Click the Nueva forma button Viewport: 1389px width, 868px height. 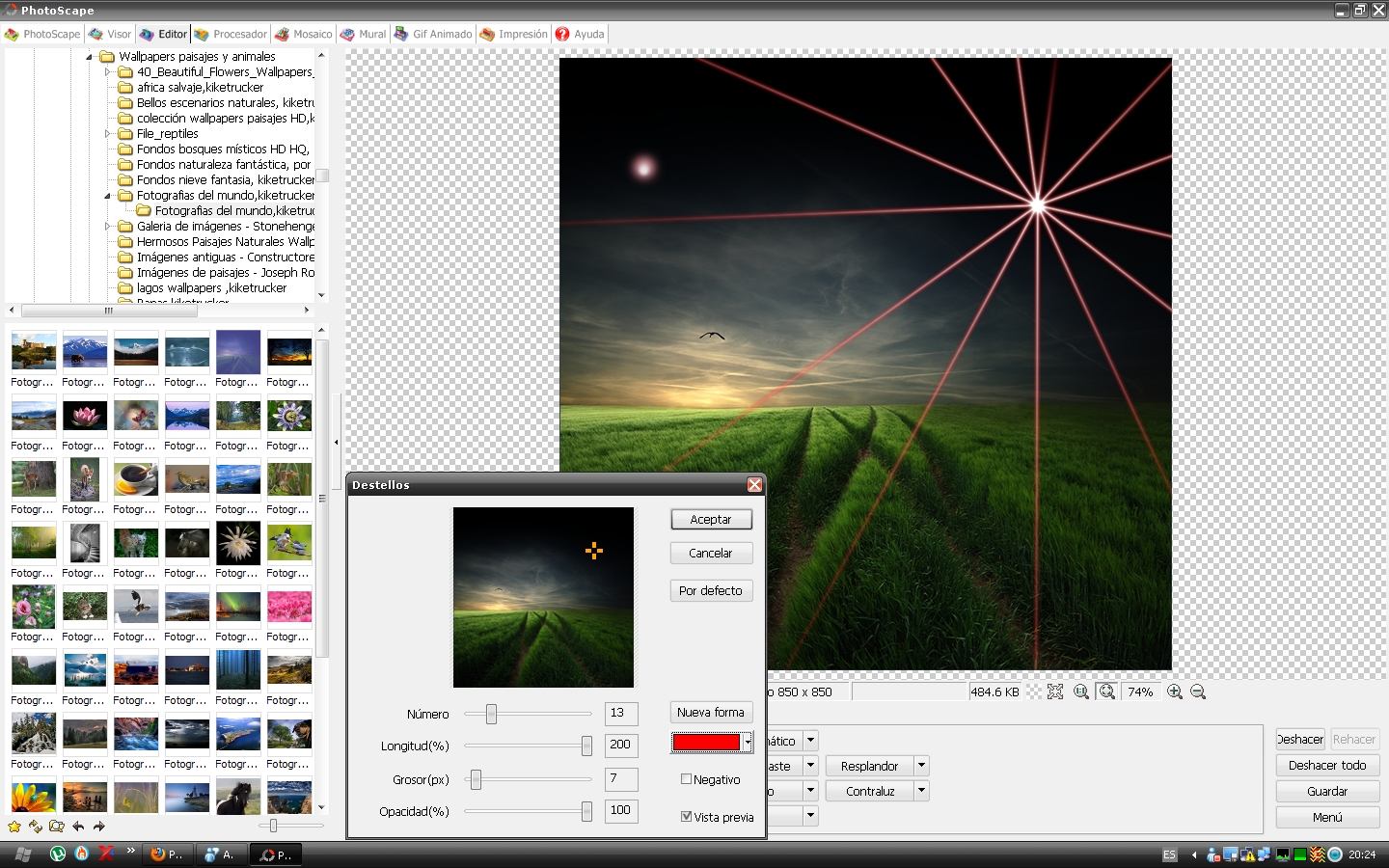click(x=711, y=713)
